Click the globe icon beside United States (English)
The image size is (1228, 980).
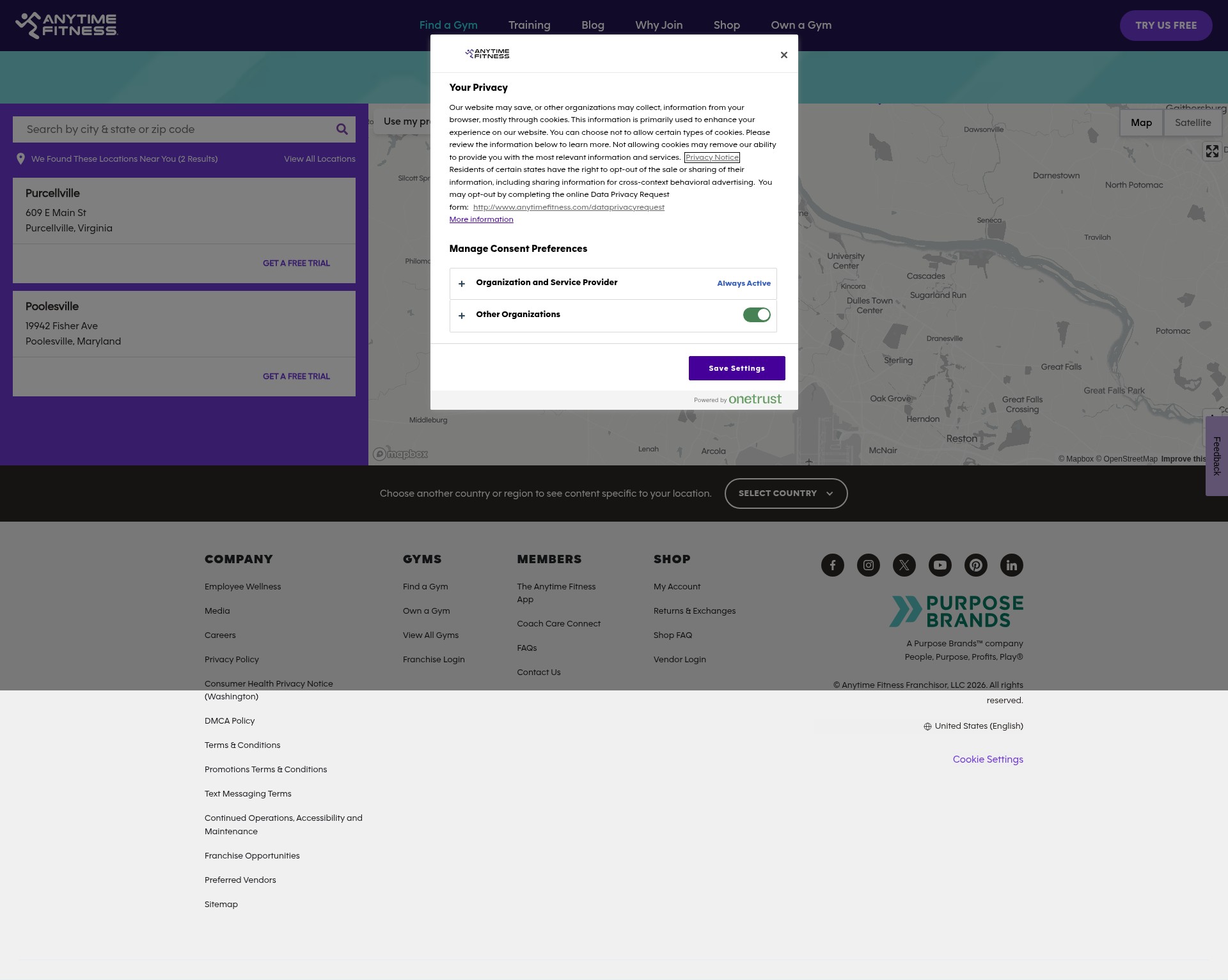coord(927,726)
